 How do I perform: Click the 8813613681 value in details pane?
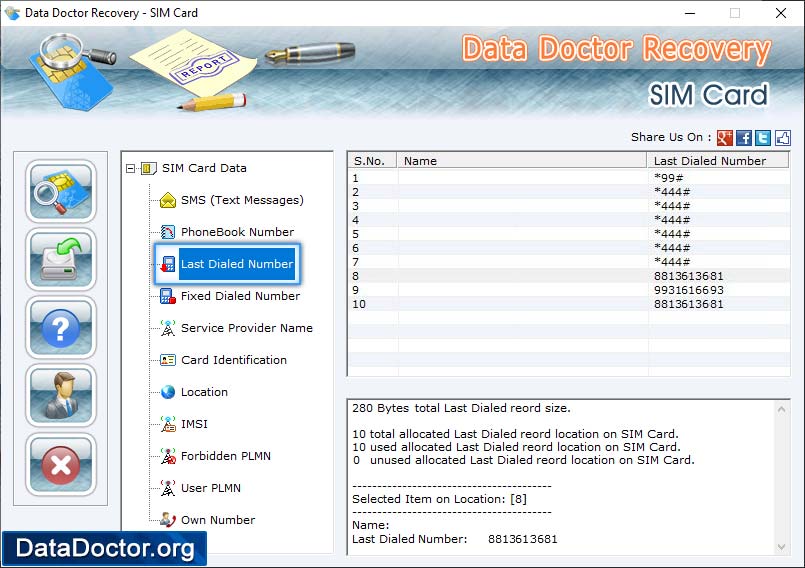click(x=523, y=539)
